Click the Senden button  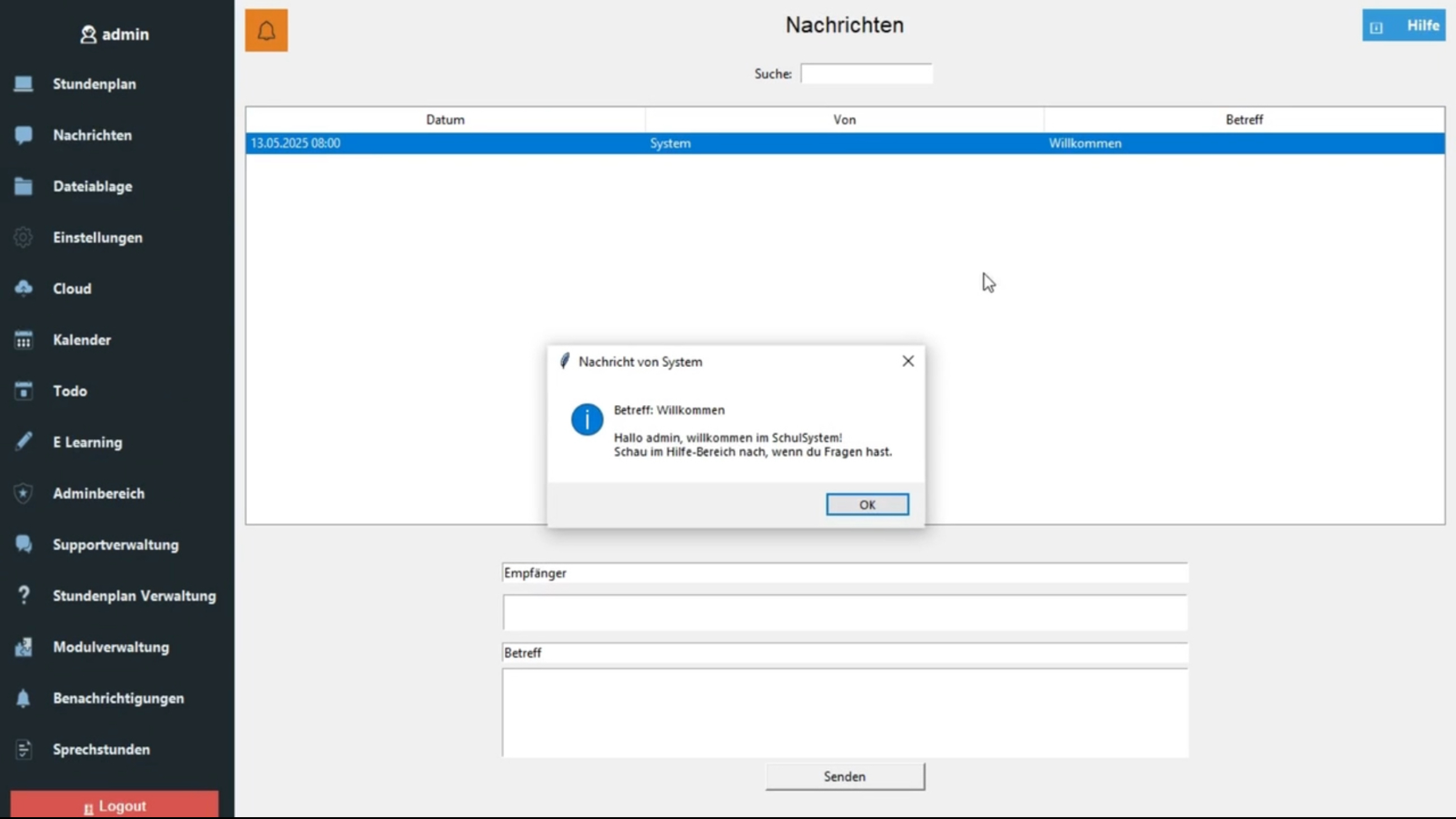click(x=845, y=776)
